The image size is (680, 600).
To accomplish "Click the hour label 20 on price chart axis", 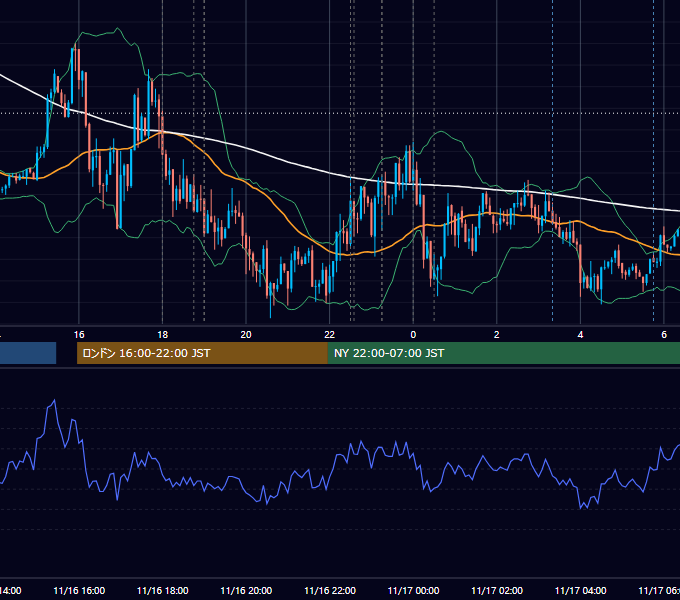I will coord(246,335).
